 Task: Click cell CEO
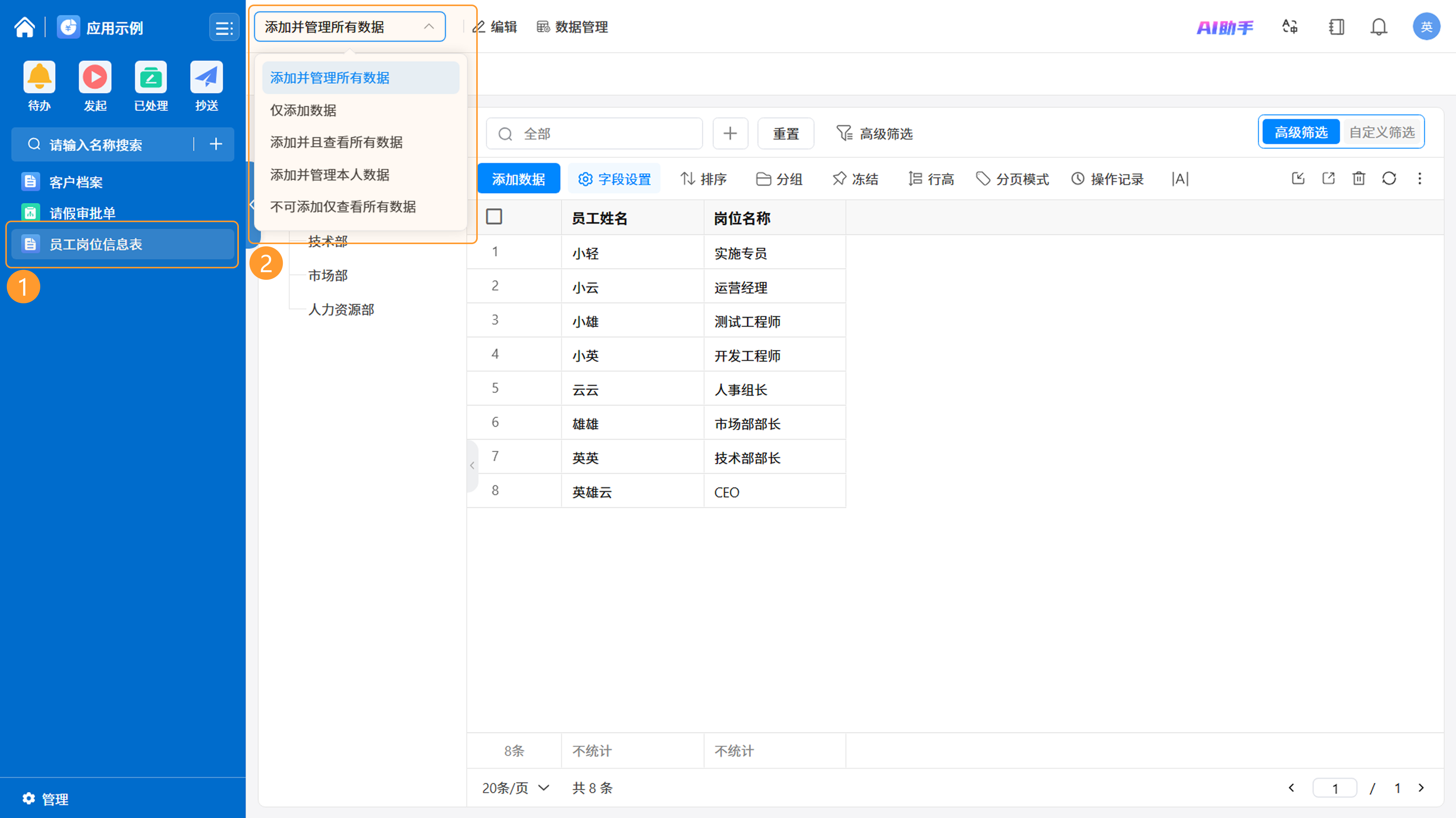pyautogui.click(x=775, y=492)
